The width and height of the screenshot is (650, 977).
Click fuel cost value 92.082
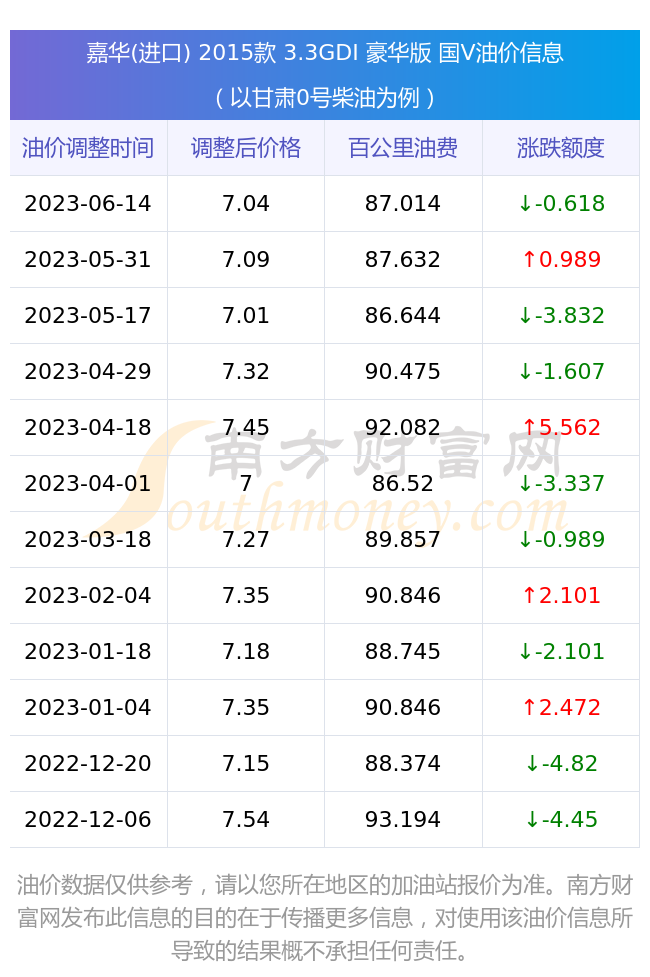403,428
